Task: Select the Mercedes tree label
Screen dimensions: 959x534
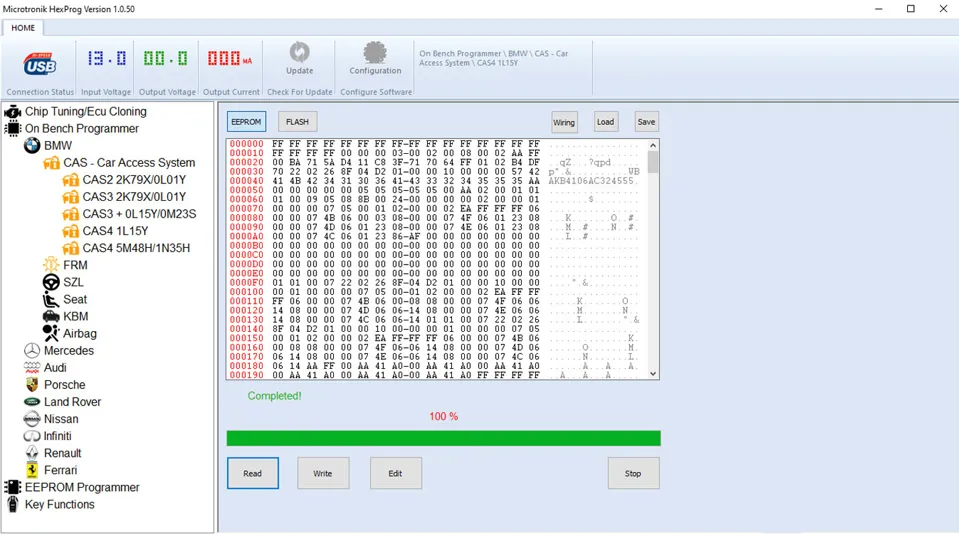Action: click(68, 350)
